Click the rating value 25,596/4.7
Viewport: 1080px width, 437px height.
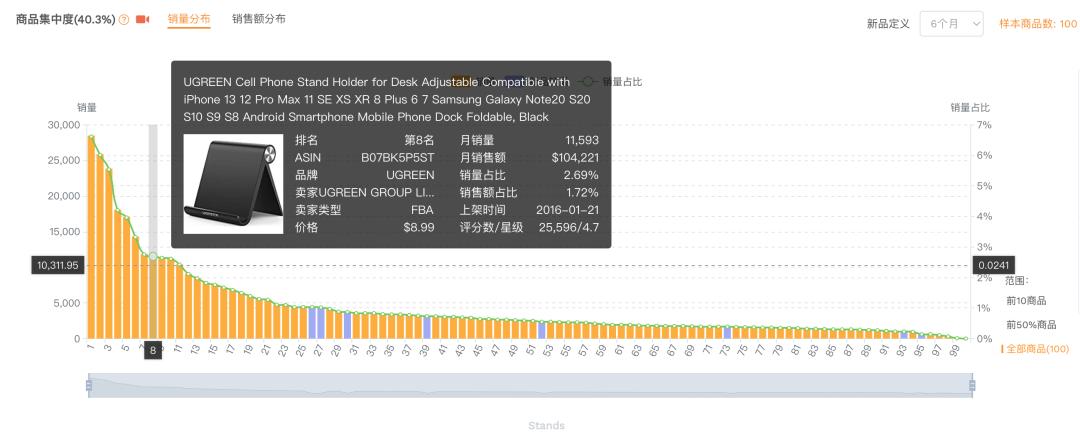568,227
